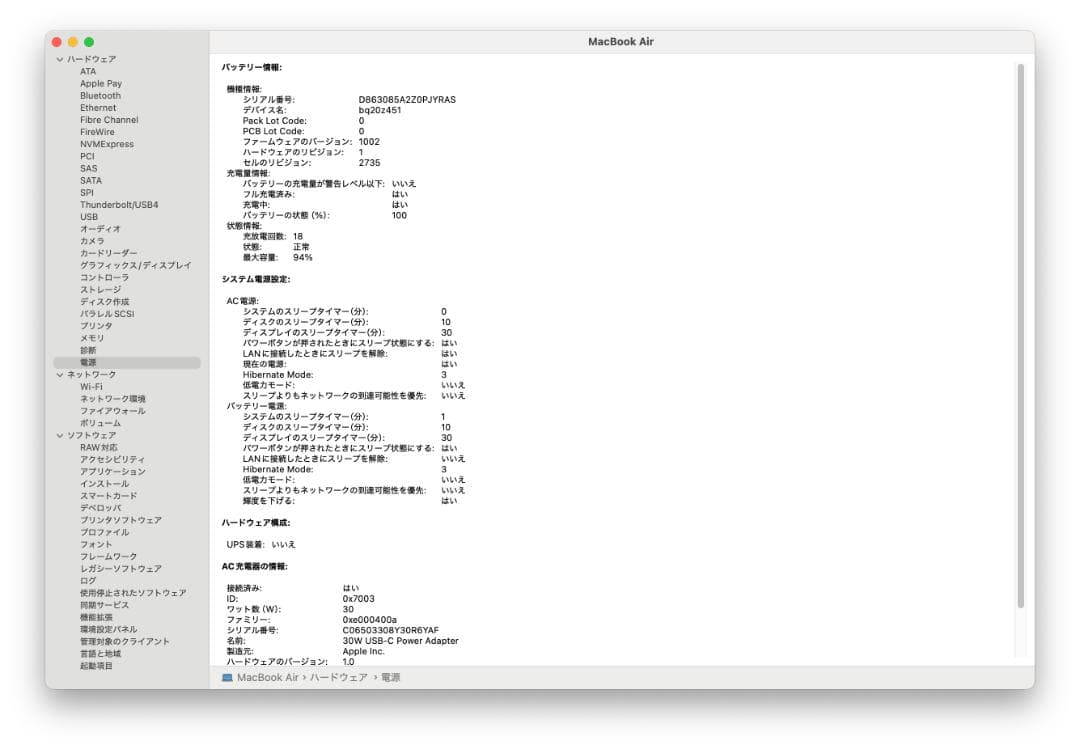Select Ethernet in the sidebar
Image resolution: width=1080 pixels, height=749 pixels.
pyautogui.click(x=98, y=107)
